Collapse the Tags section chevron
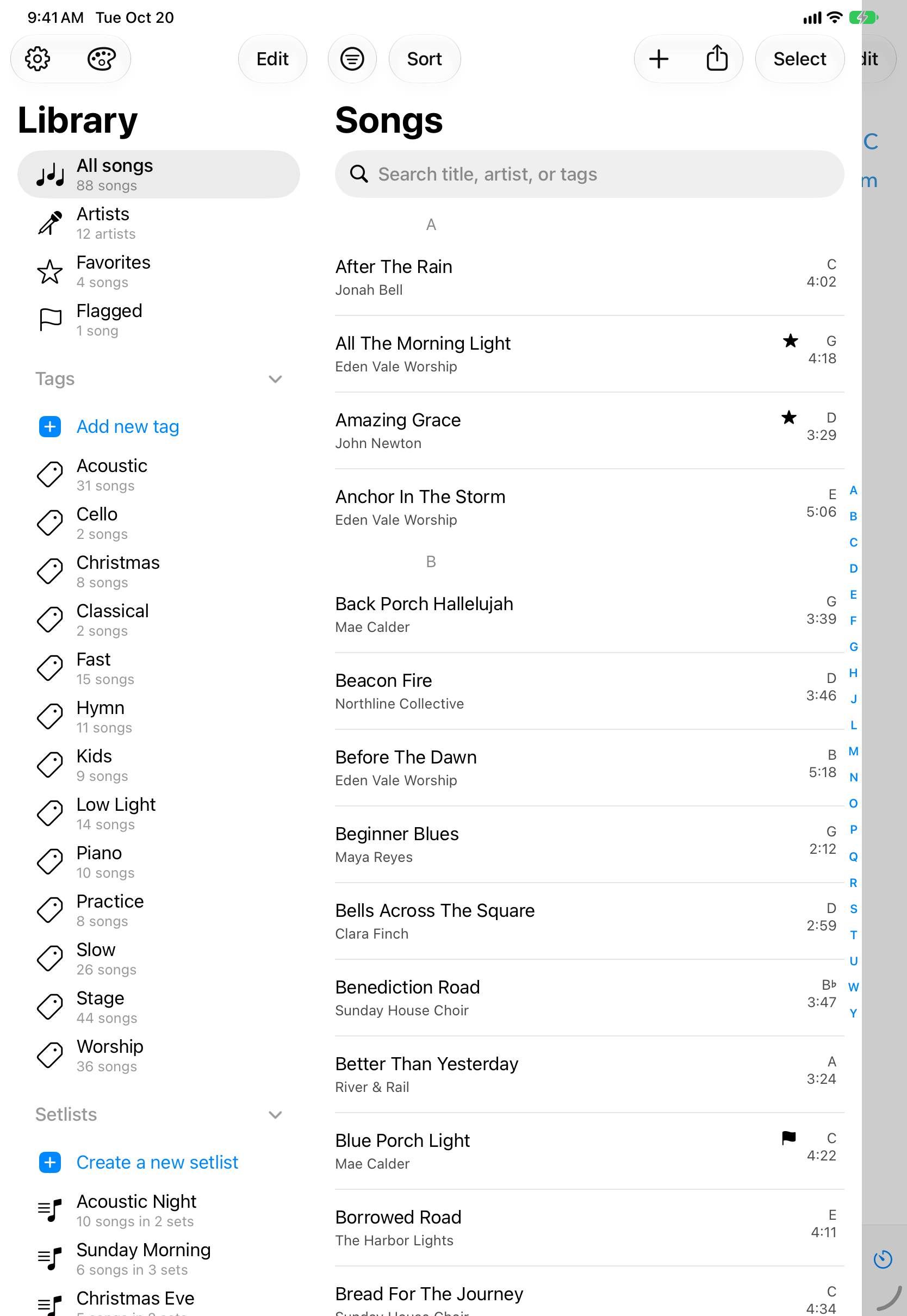This screenshot has height=1316, width=907. click(275, 379)
